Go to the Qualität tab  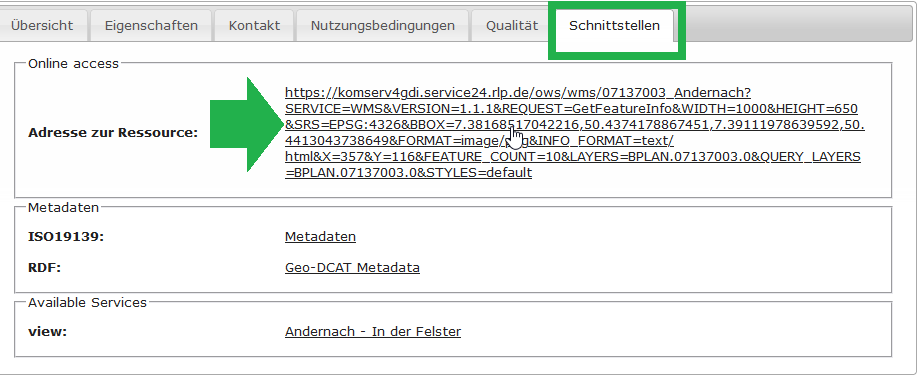pos(512,26)
